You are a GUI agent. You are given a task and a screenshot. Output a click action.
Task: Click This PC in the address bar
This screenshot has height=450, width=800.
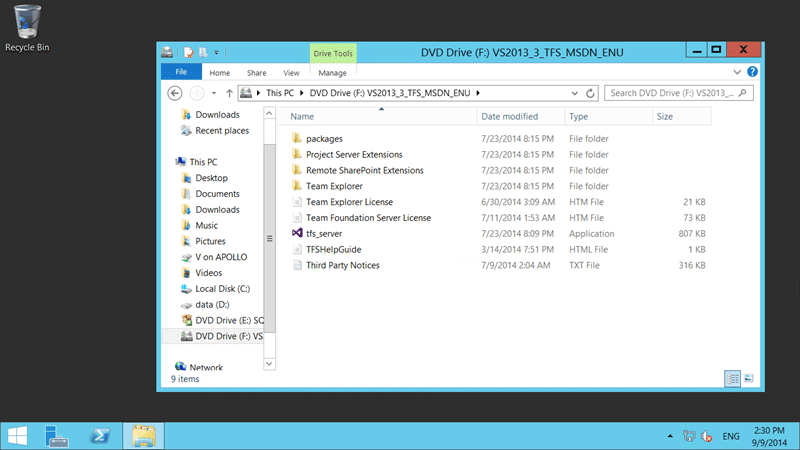click(x=280, y=93)
